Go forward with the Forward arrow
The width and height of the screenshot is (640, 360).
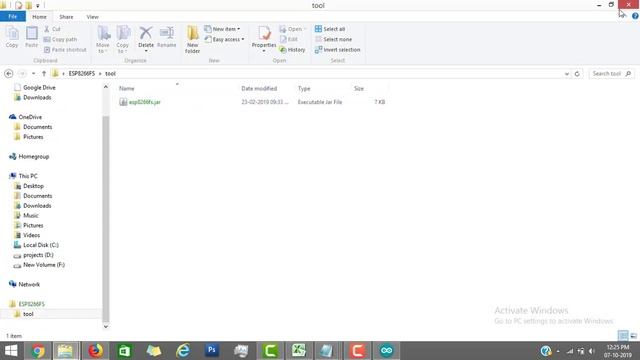(22, 73)
